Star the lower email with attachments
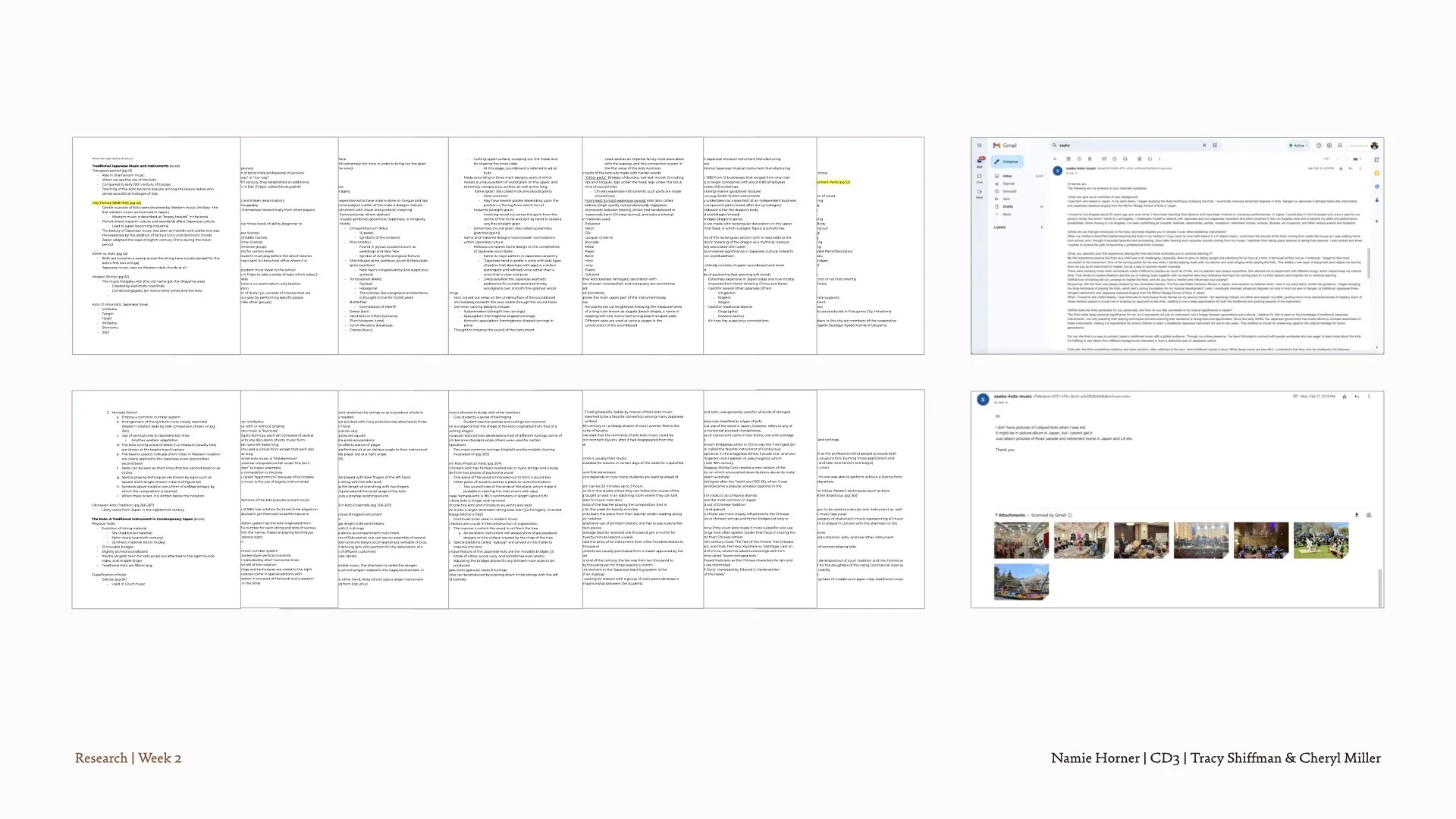 [x=1345, y=396]
